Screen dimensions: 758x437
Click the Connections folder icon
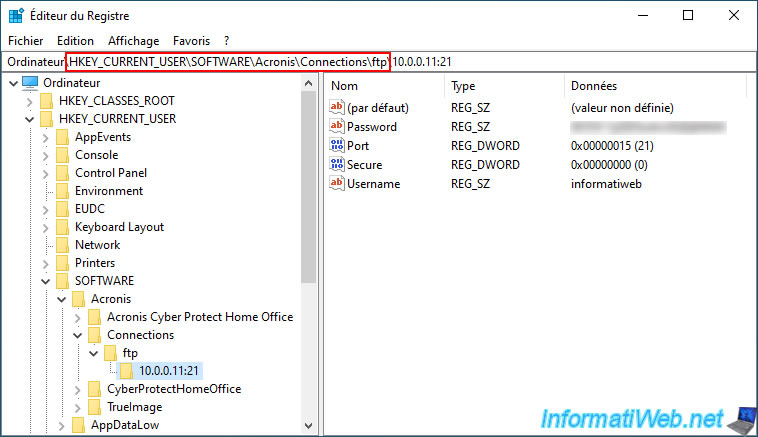94,335
